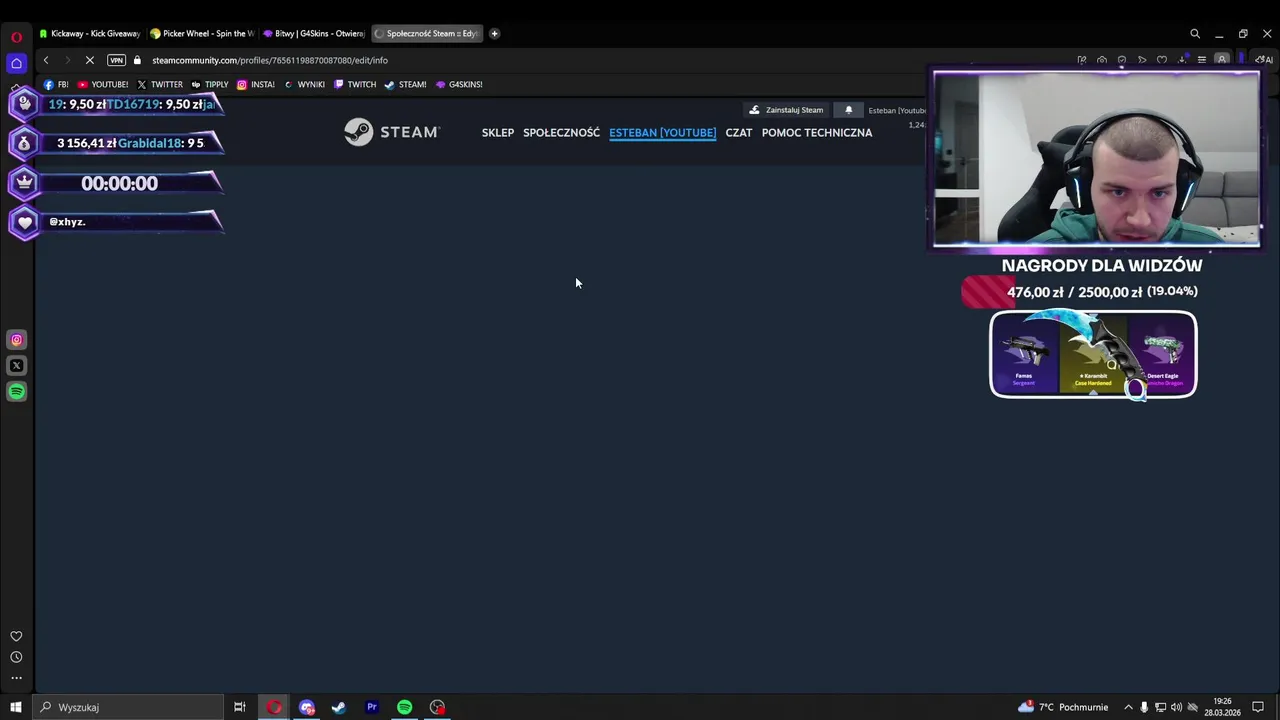Open G4SKINS! bookmark
The image size is (1280, 720).
click(459, 84)
